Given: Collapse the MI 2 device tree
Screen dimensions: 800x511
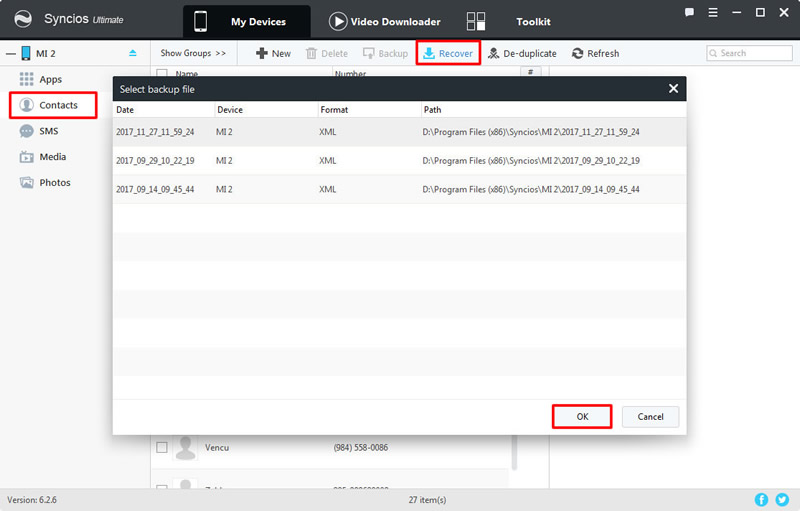Looking at the screenshot, I should coord(11,54).
